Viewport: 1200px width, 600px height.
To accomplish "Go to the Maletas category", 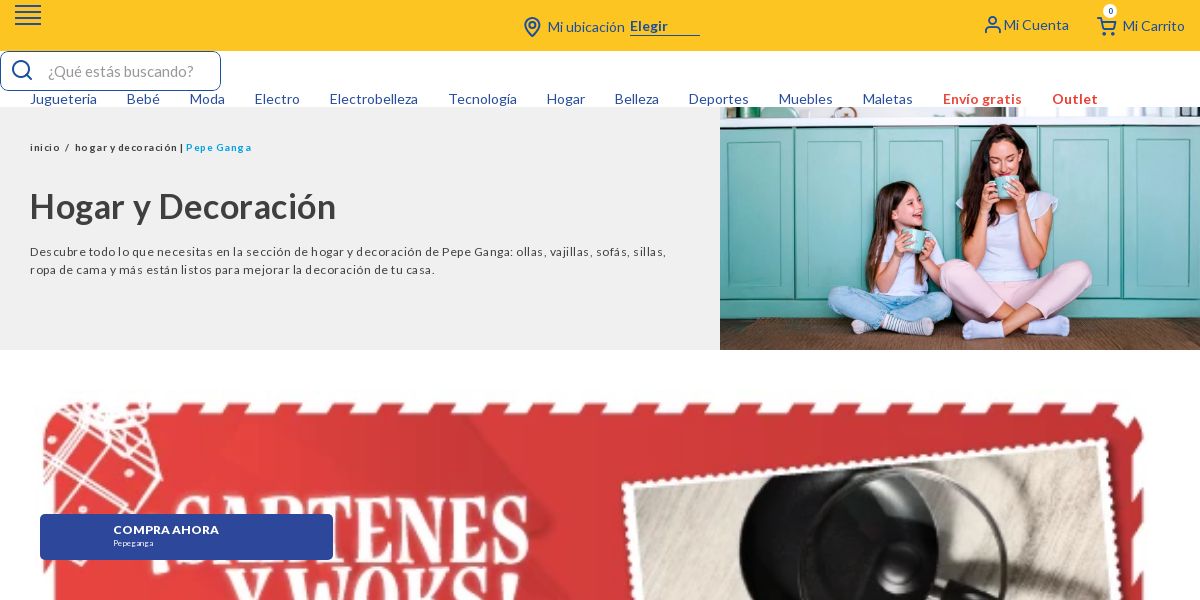I will pos(888,99).
